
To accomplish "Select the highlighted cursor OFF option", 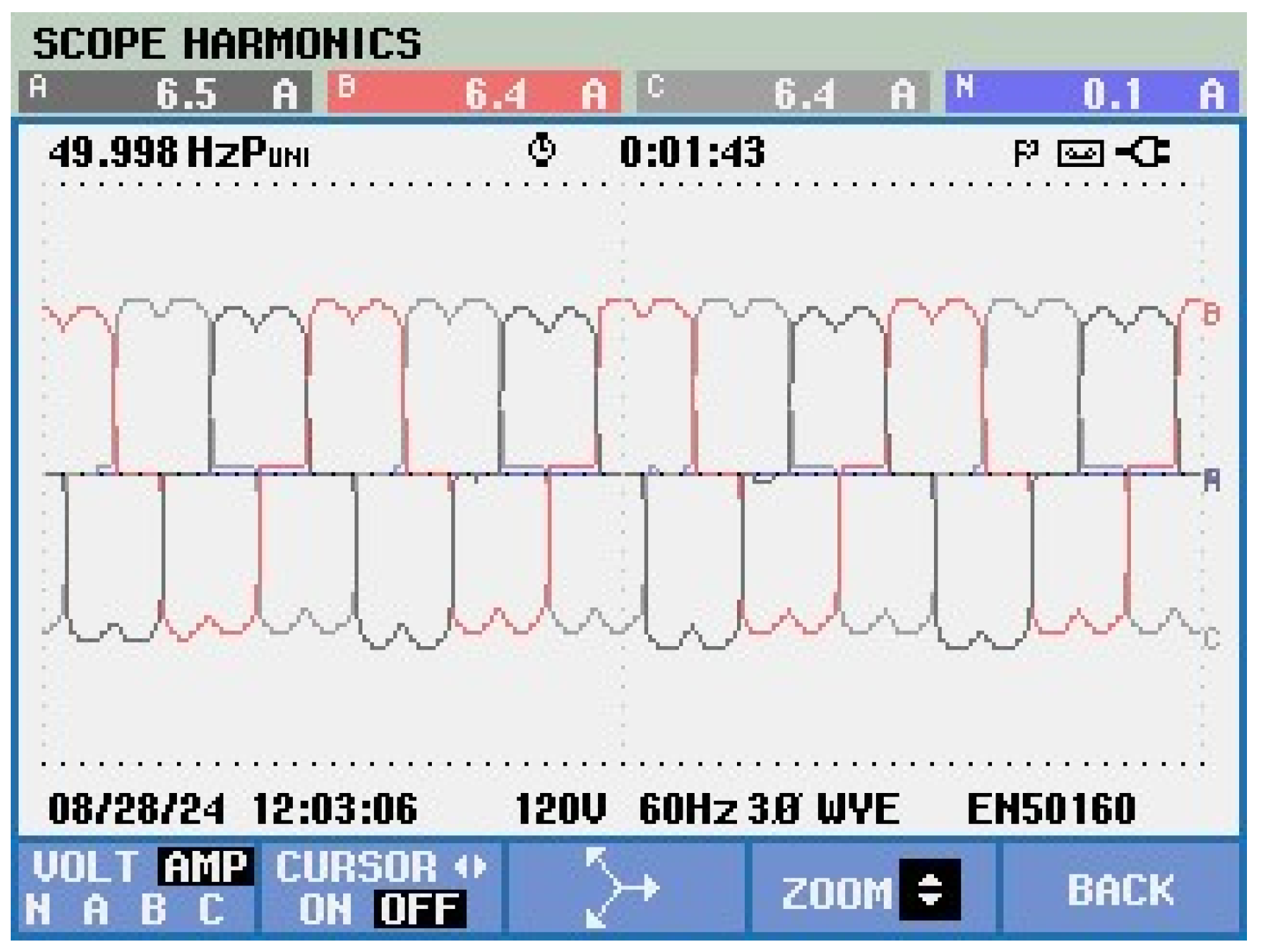I will [420, 910].
